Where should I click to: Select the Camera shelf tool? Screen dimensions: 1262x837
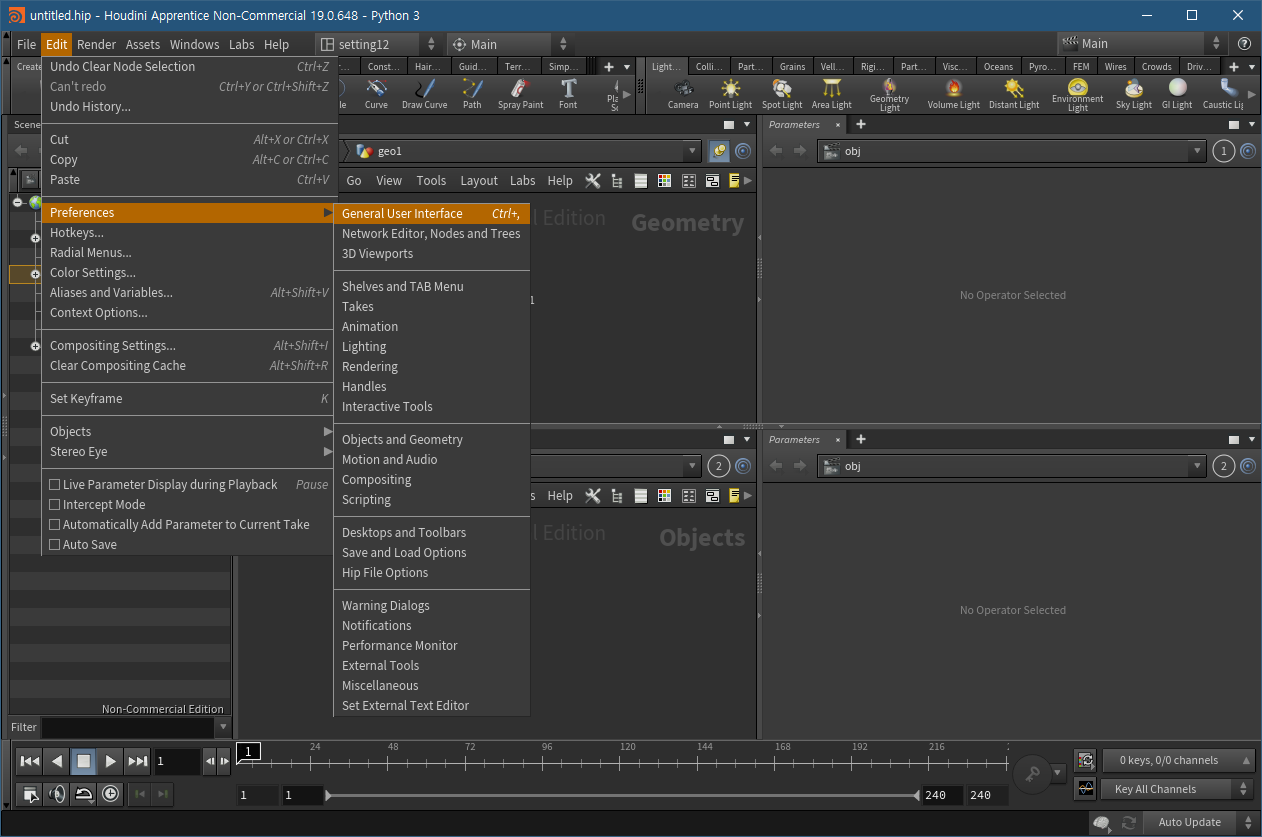pos(683,94)
